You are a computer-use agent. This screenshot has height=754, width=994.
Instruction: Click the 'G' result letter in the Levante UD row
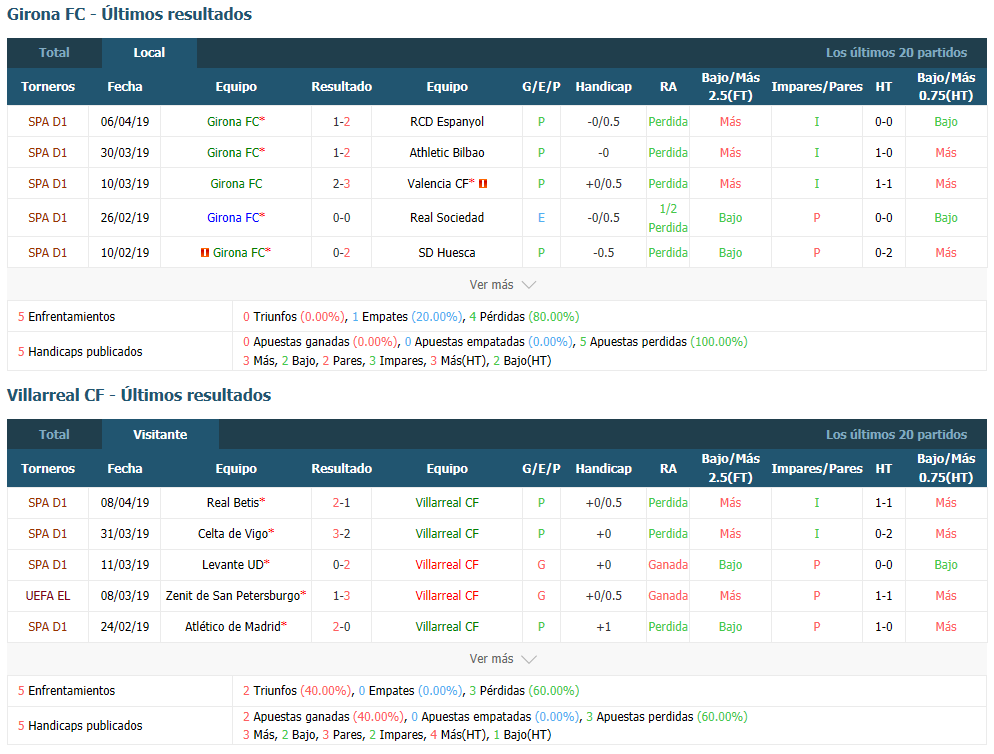[x=541, y=565]
